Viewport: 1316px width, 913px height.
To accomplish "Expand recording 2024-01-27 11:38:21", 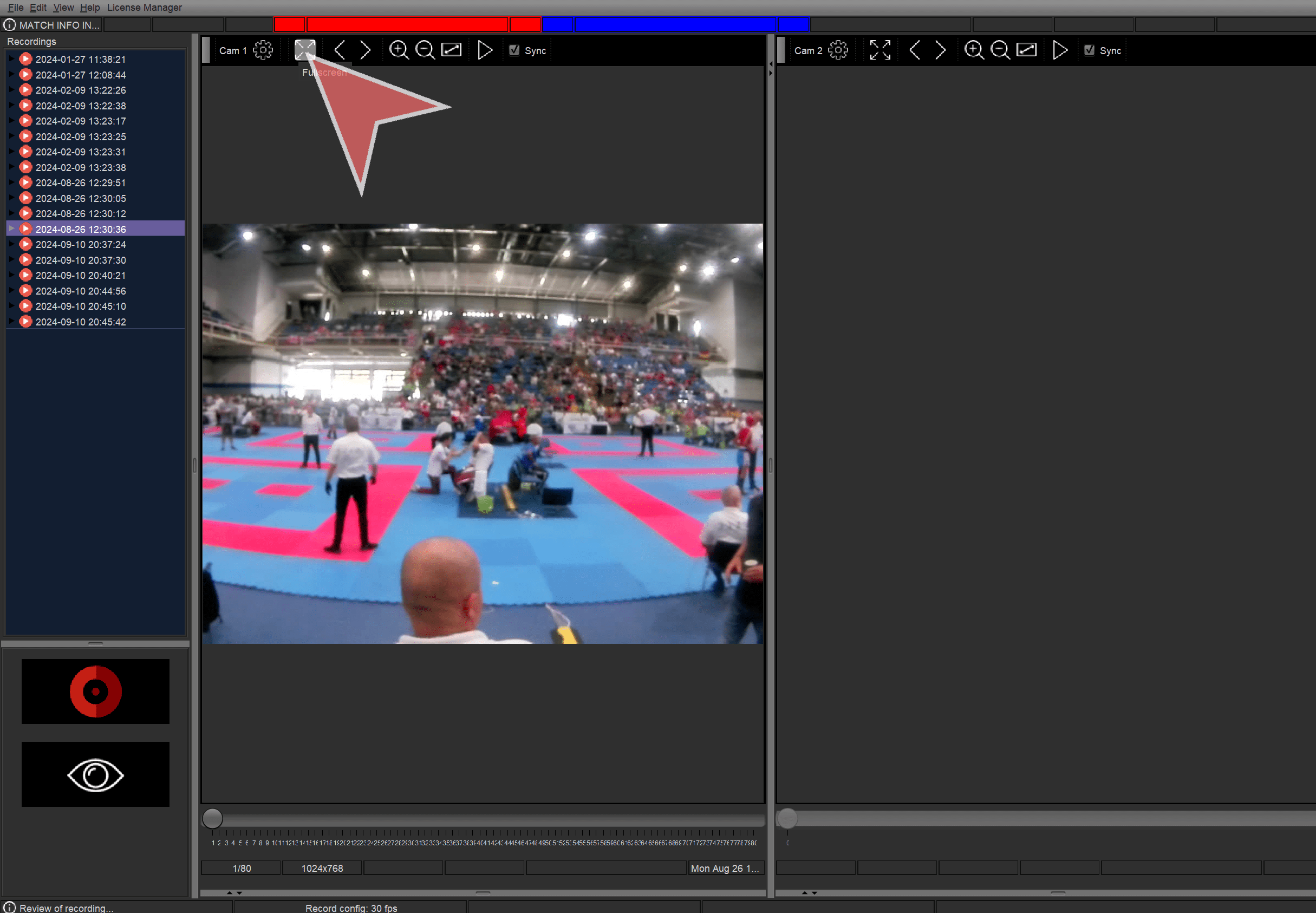I will point(12,59).
